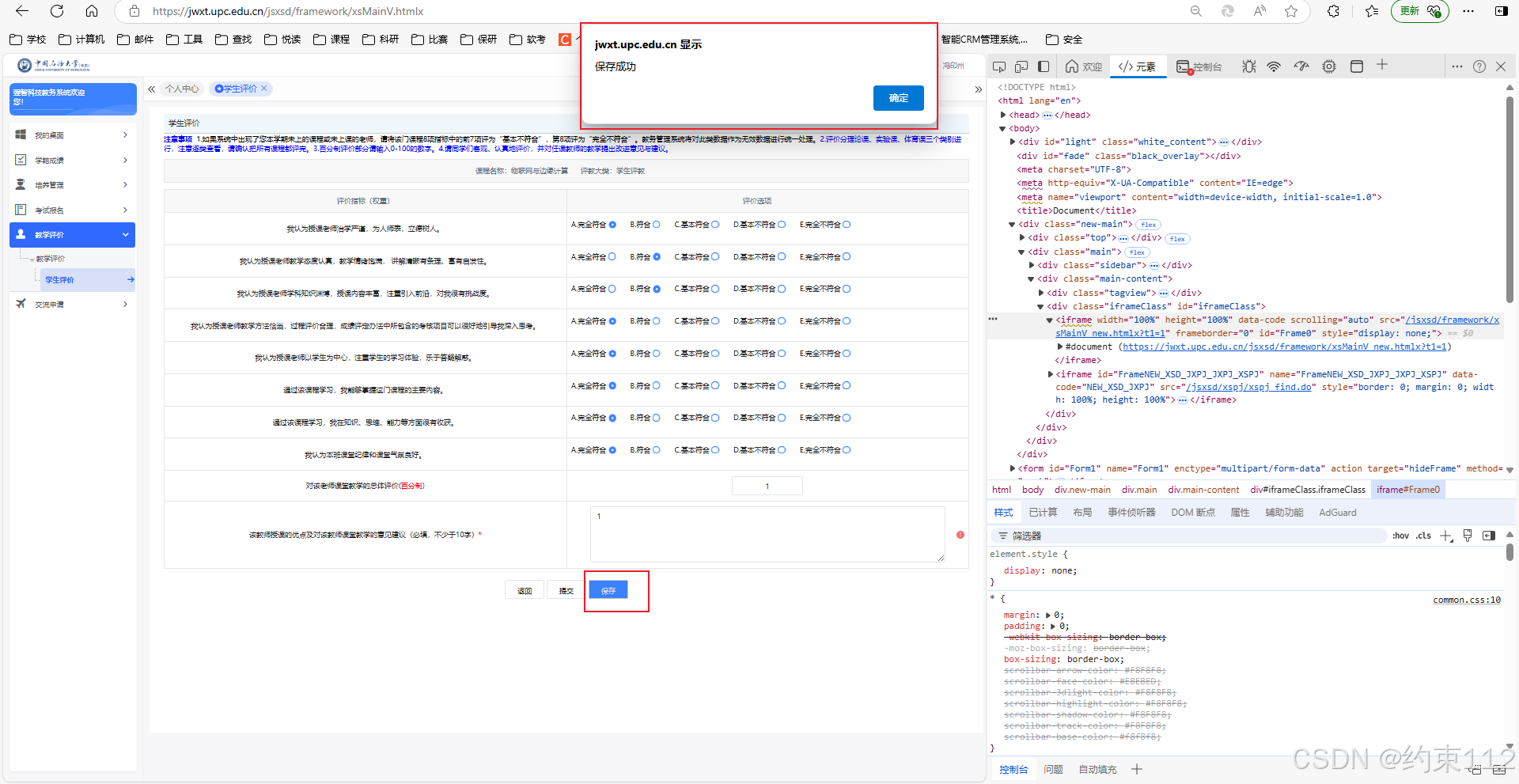
Task: Click the browser back arrow
Action: (x=22, y=11)
